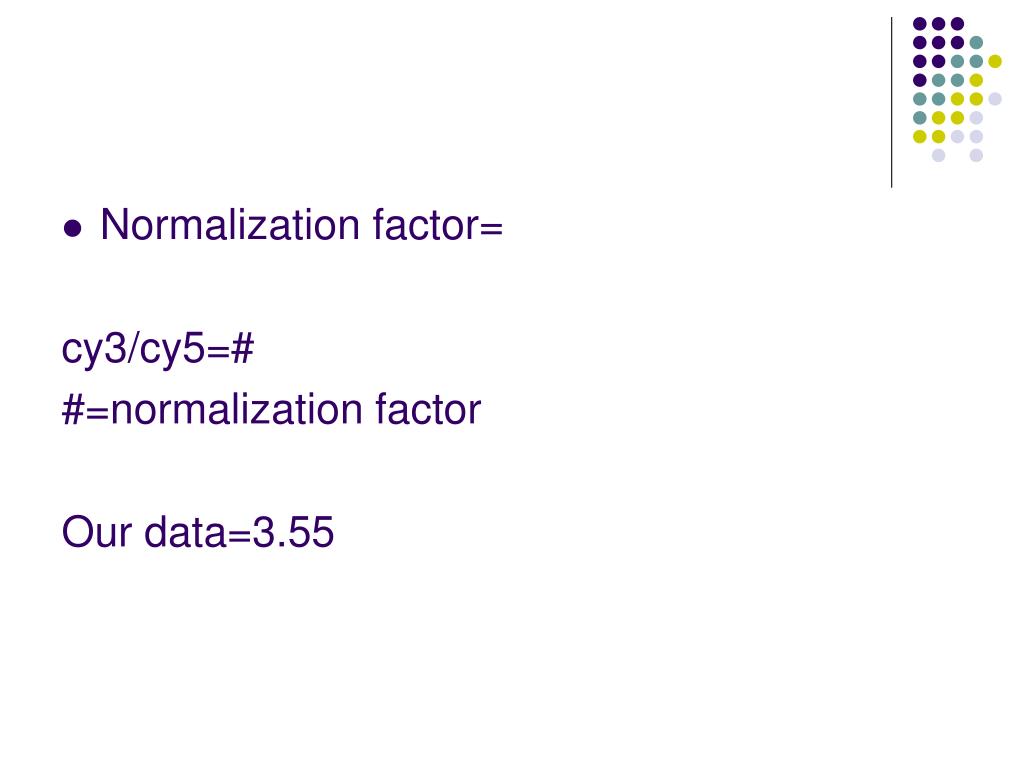Viewport: 1024px width, 768px height.
Task: Click the word 'Our' in last line
Action: pyautogui.click(x=97, y=532)
